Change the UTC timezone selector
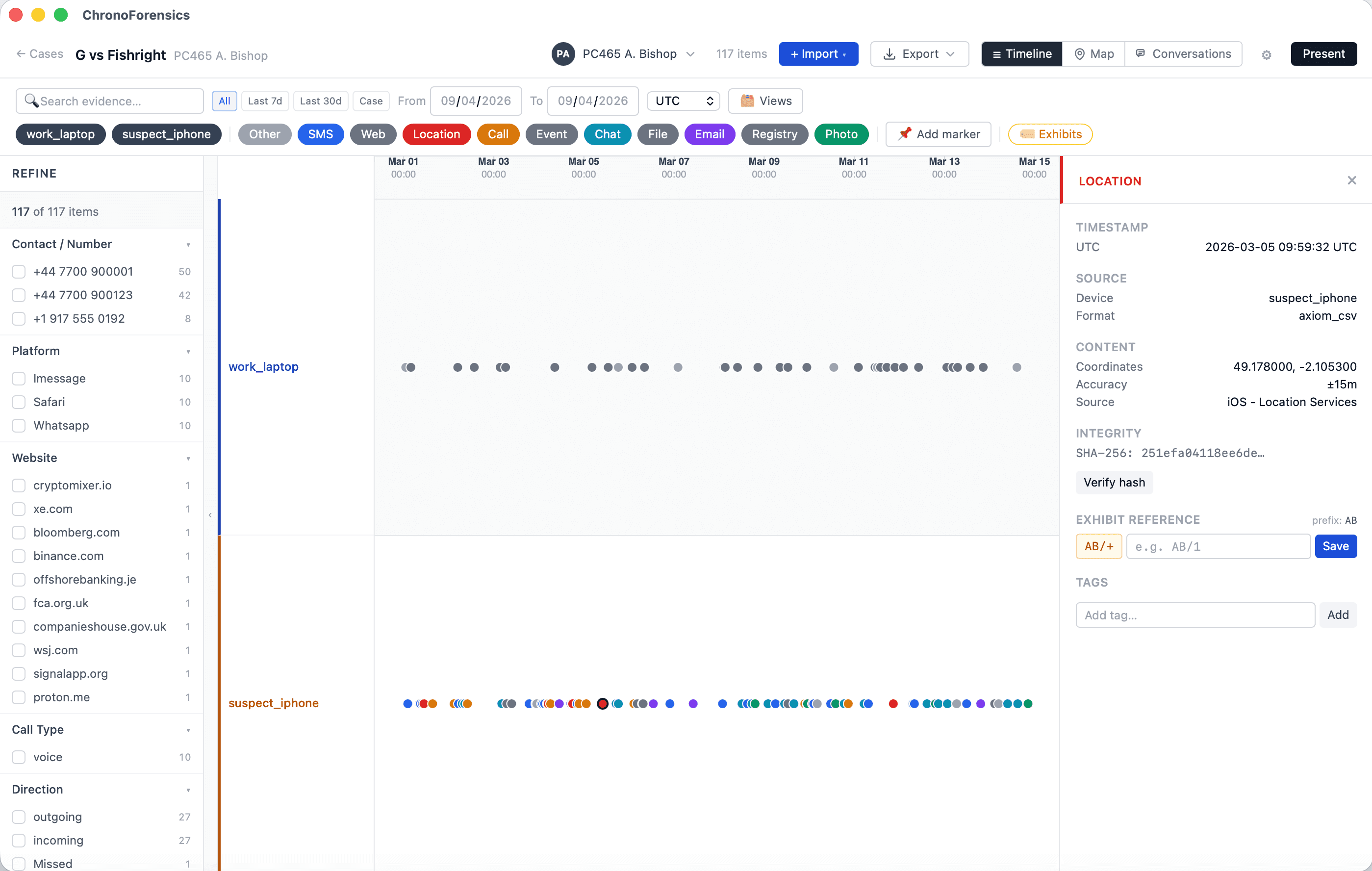The width and height of the screenshot is (1372, 871). click(683, 101)
